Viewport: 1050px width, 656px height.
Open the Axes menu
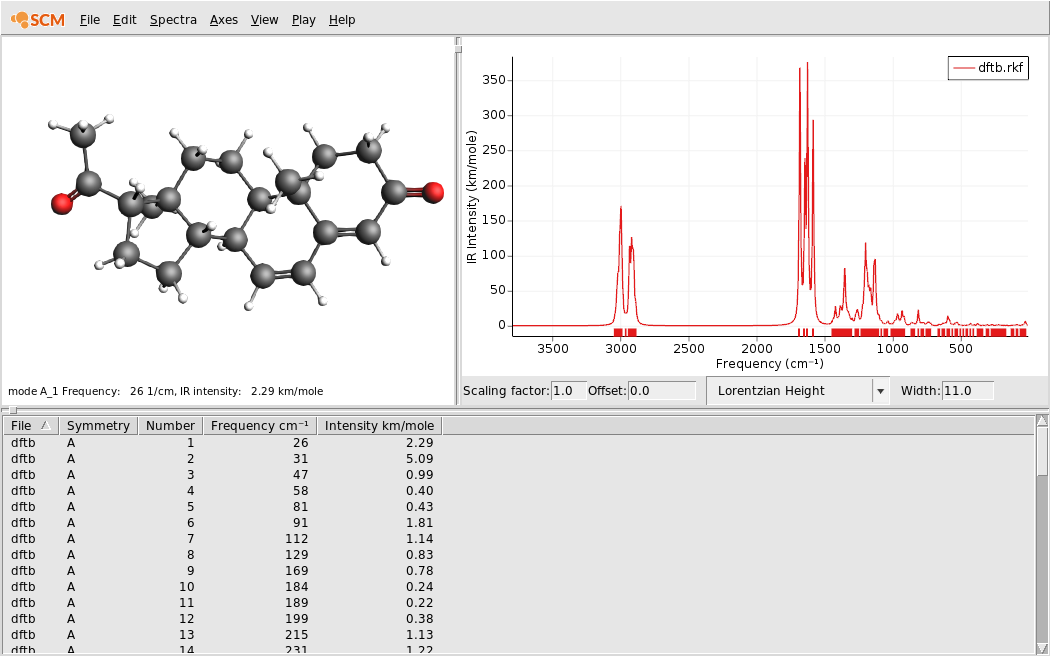click(224, 20)
